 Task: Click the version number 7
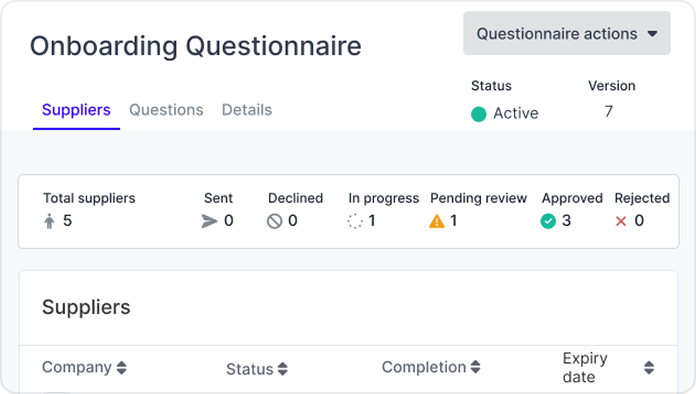click(x=609, y=111)
